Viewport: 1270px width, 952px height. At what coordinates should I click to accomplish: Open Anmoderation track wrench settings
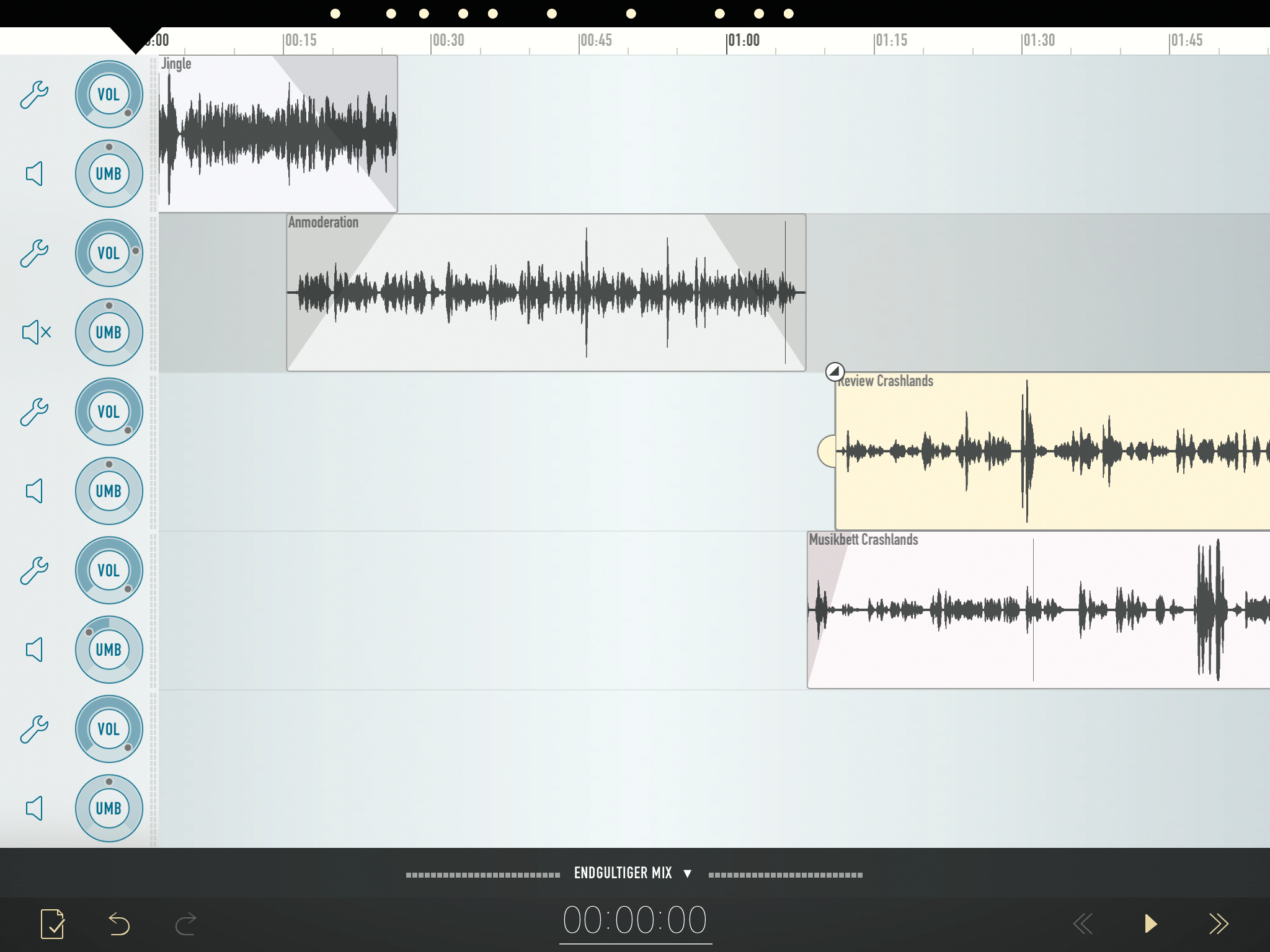(x=34, y=253)
